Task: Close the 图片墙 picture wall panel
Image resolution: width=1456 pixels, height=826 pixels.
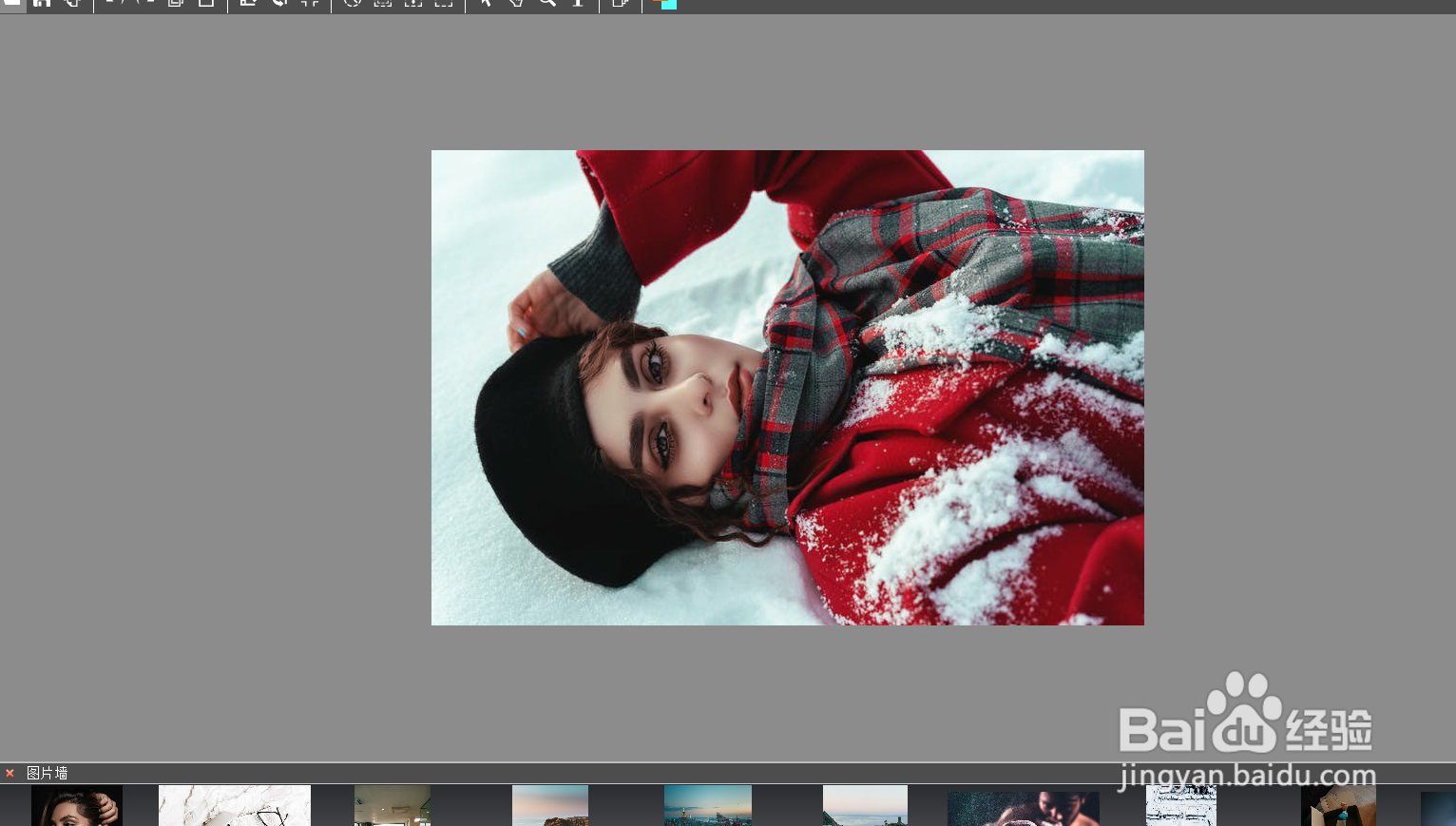Action: point(10,773)
